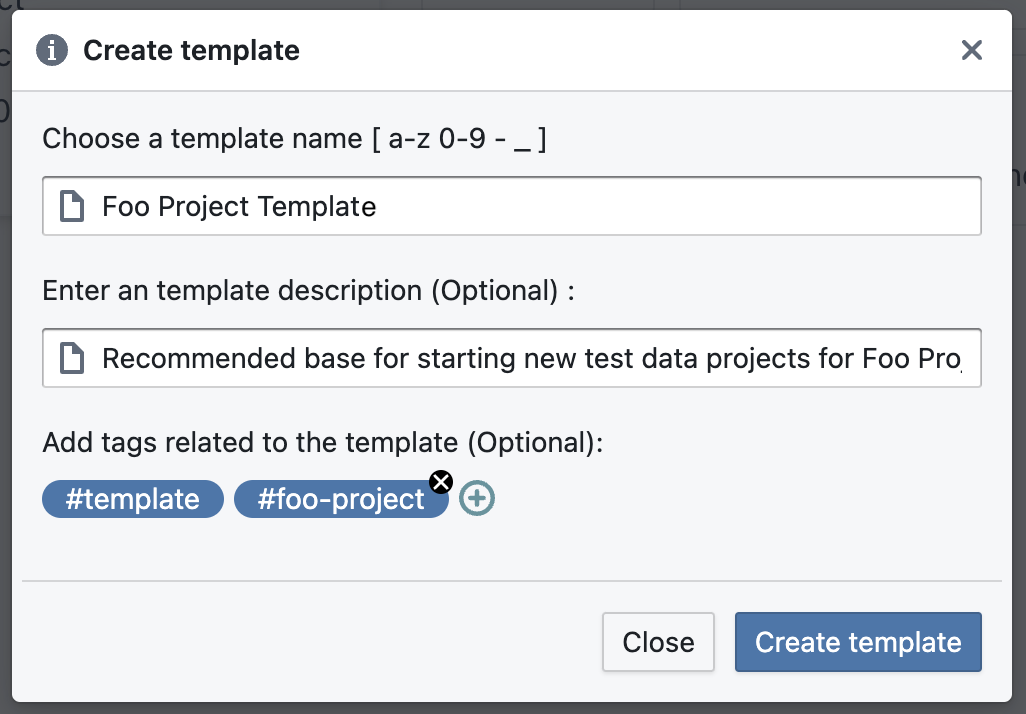The image size is (1026, 714).
Task: Click the file icon in template name field
Action: pyautogui.click(x=72, y=206)
